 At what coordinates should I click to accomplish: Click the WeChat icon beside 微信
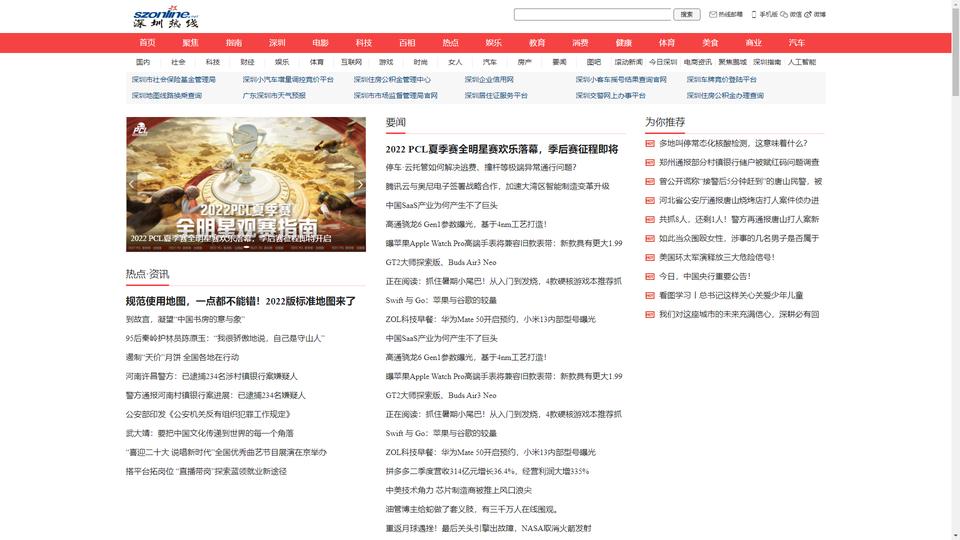784,14
